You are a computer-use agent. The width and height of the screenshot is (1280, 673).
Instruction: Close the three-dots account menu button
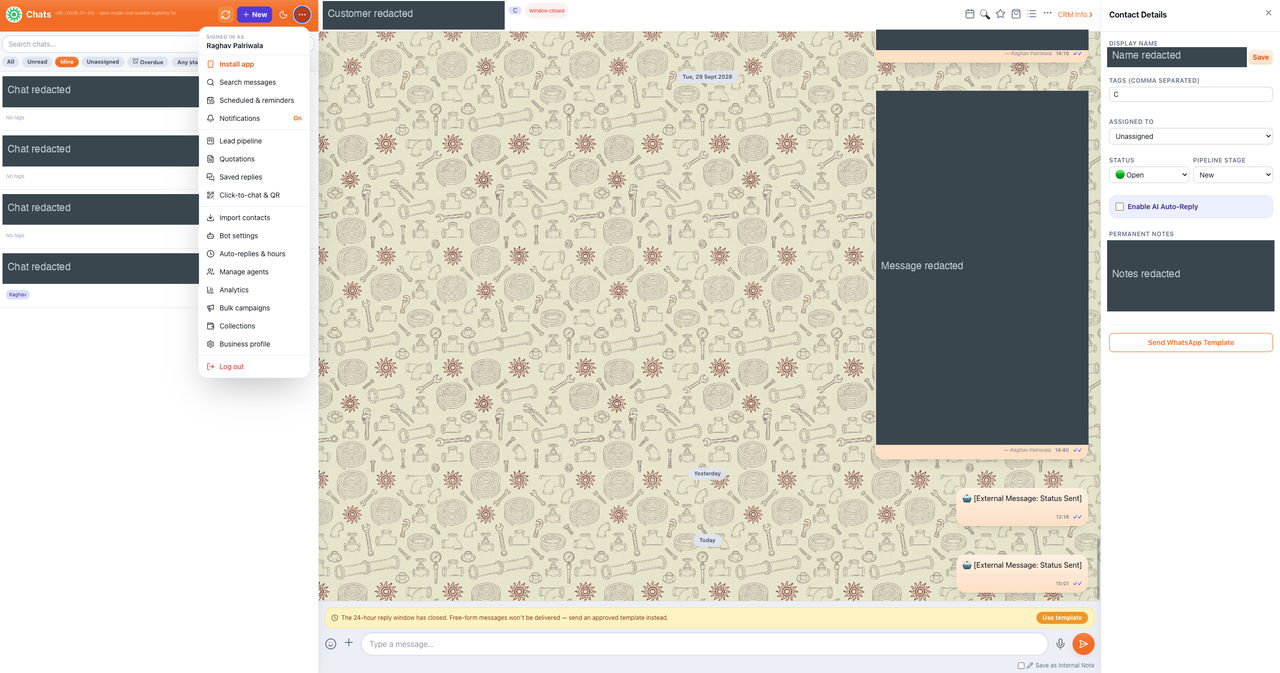pos(302,14)
